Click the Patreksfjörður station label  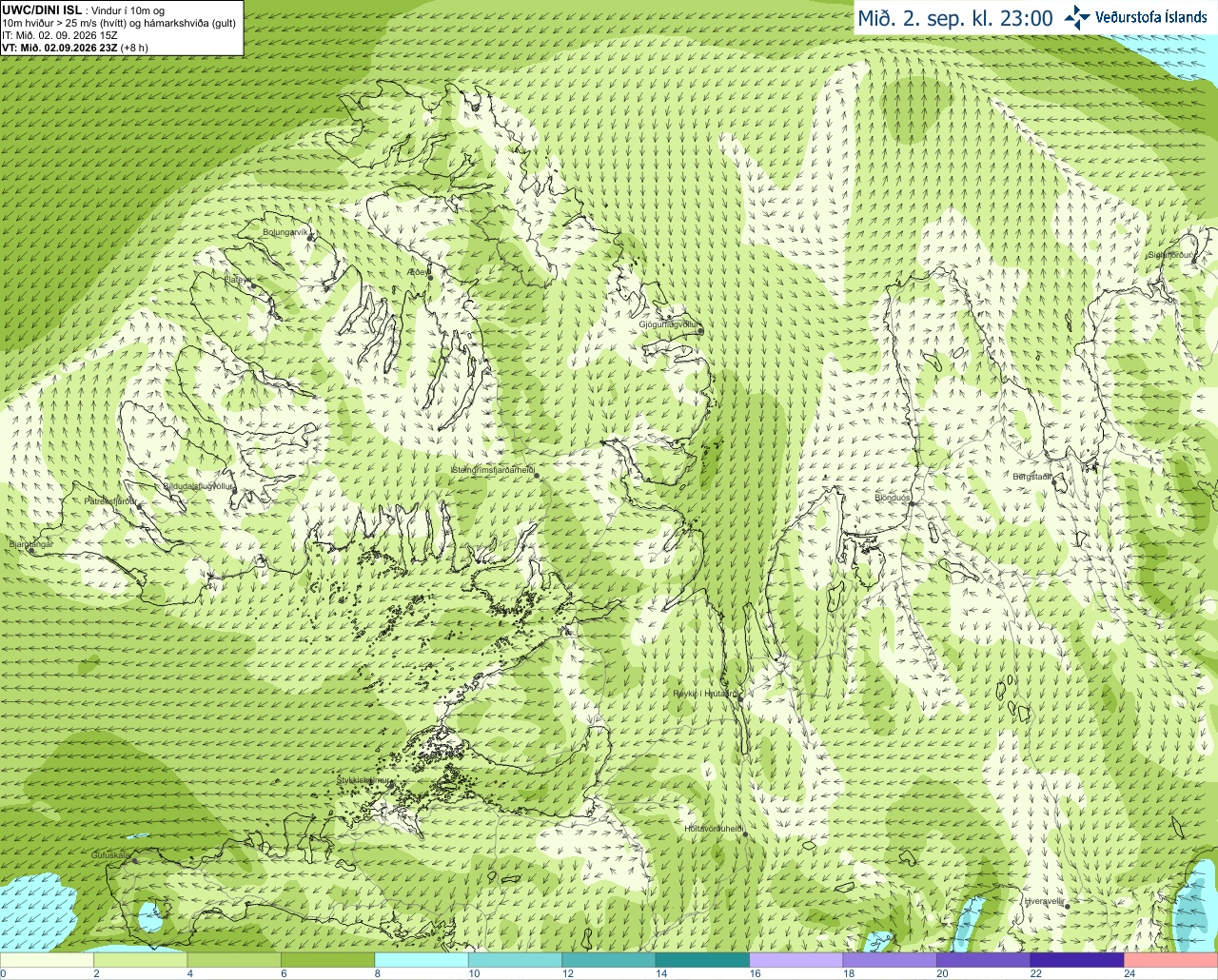point(110,500)
